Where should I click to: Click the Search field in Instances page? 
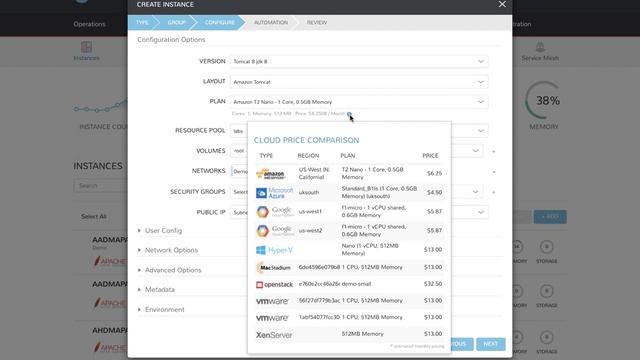[101, 186]
